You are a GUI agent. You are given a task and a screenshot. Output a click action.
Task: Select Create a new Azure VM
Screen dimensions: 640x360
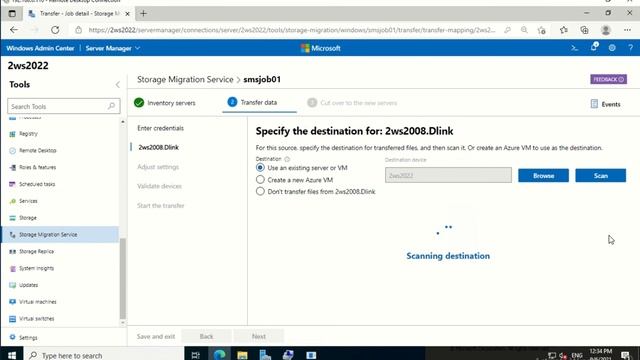(260, 180)
